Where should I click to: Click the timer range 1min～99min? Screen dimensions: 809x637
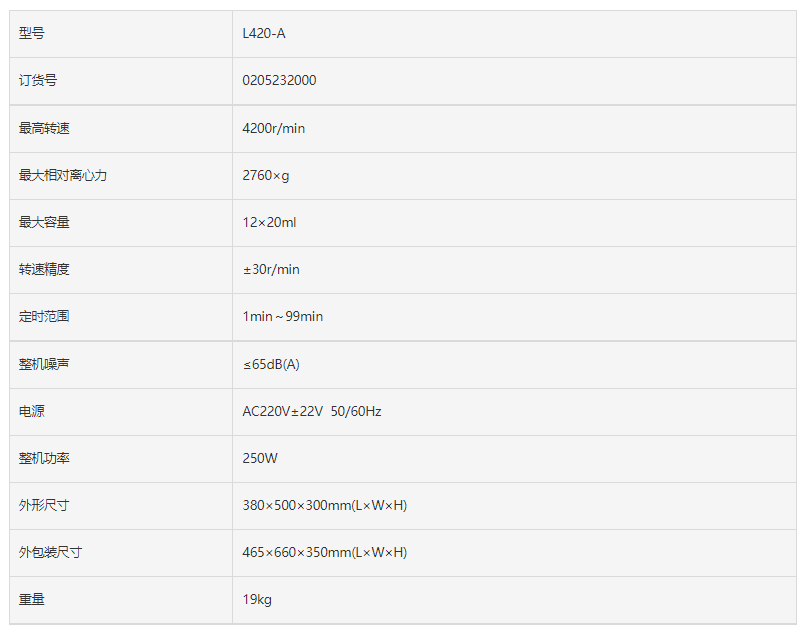pos(283,316)
